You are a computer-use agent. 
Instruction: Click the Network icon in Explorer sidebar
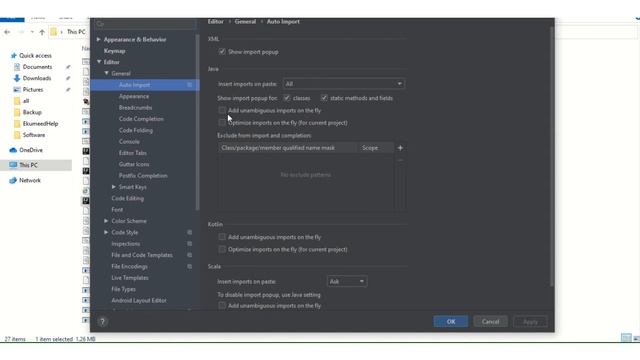click(x=13, y=180)
